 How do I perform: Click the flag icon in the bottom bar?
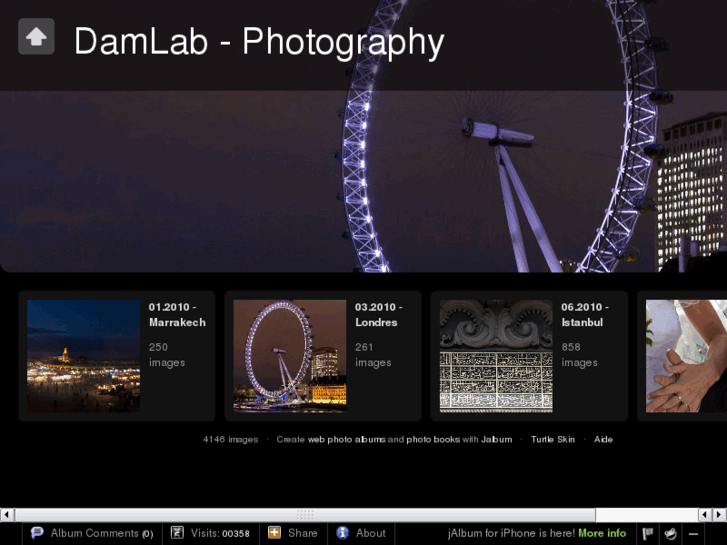point(648,534)
